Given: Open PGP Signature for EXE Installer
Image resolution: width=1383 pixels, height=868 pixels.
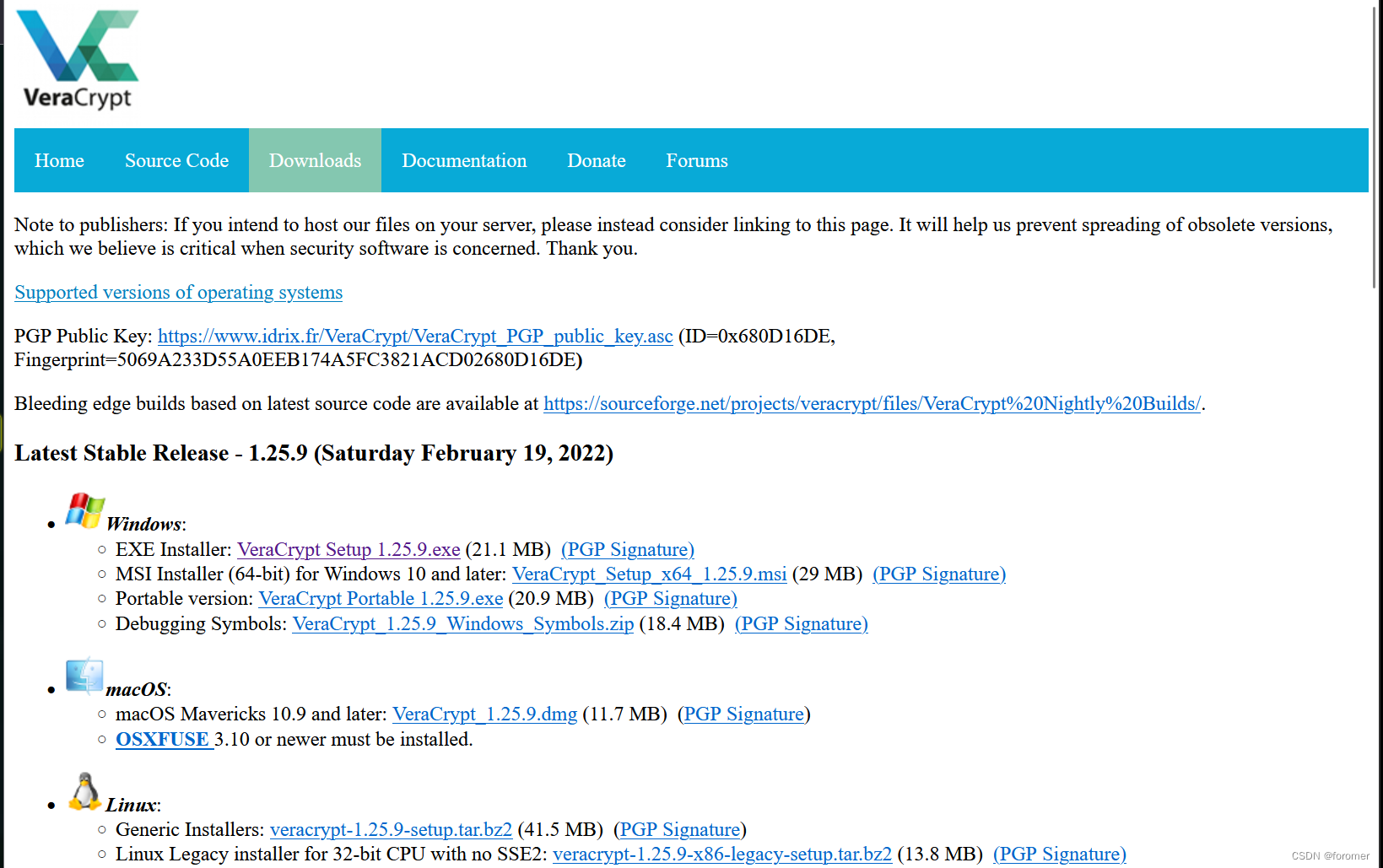Looking at the screenshot, I should 628,549.
